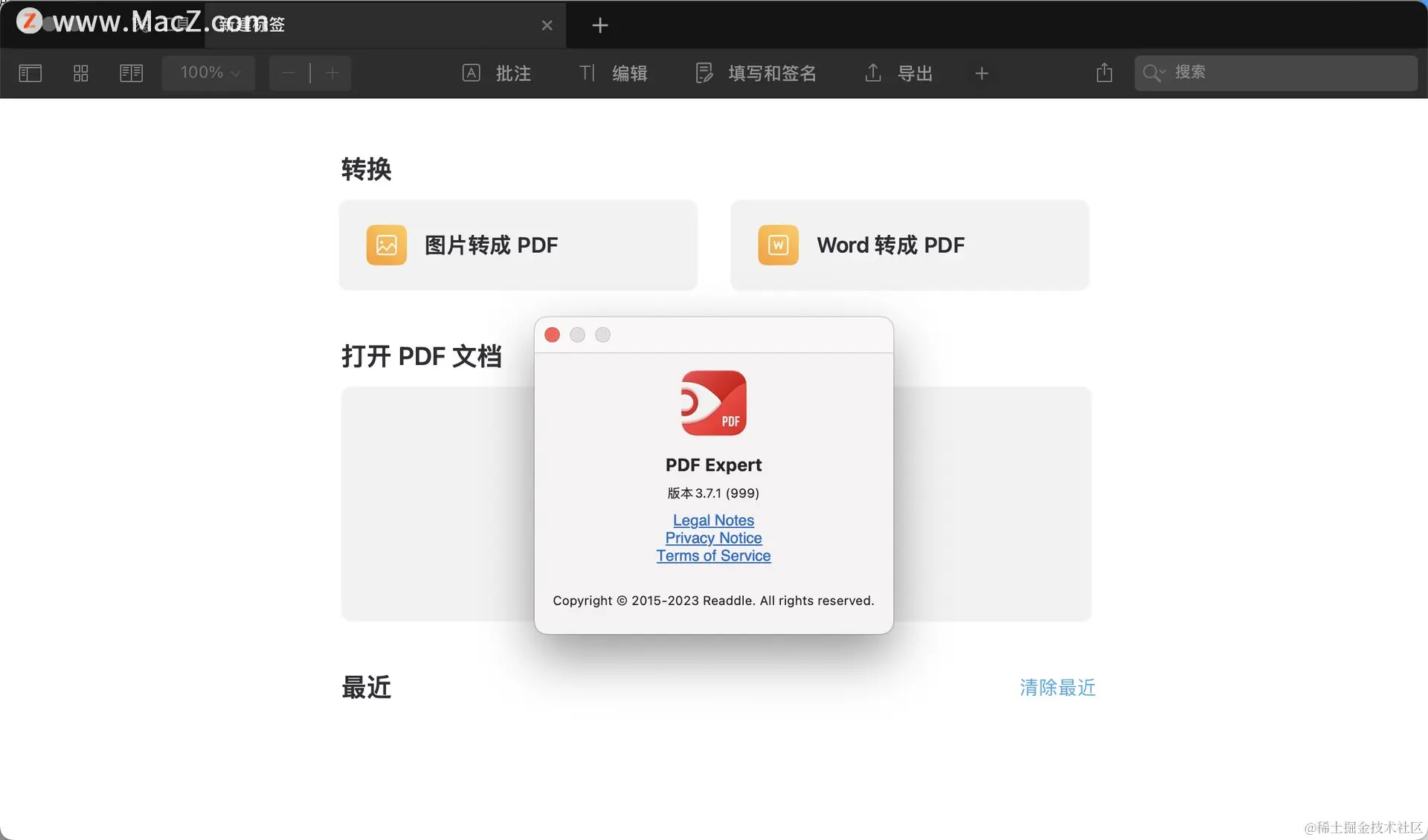Open the 100% zoom level dropdown
The height and width of the screenshot is (840, 1428).
click(209, 73)
